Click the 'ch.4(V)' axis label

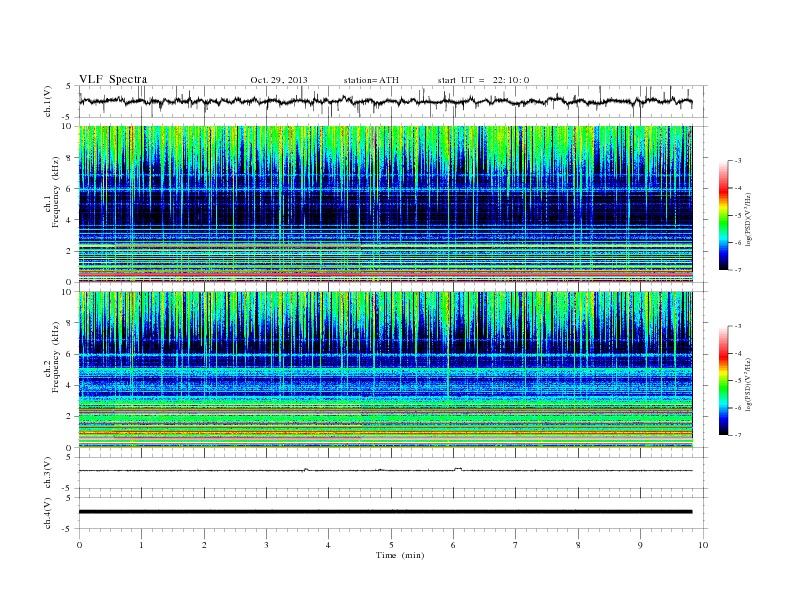(48, 513)
